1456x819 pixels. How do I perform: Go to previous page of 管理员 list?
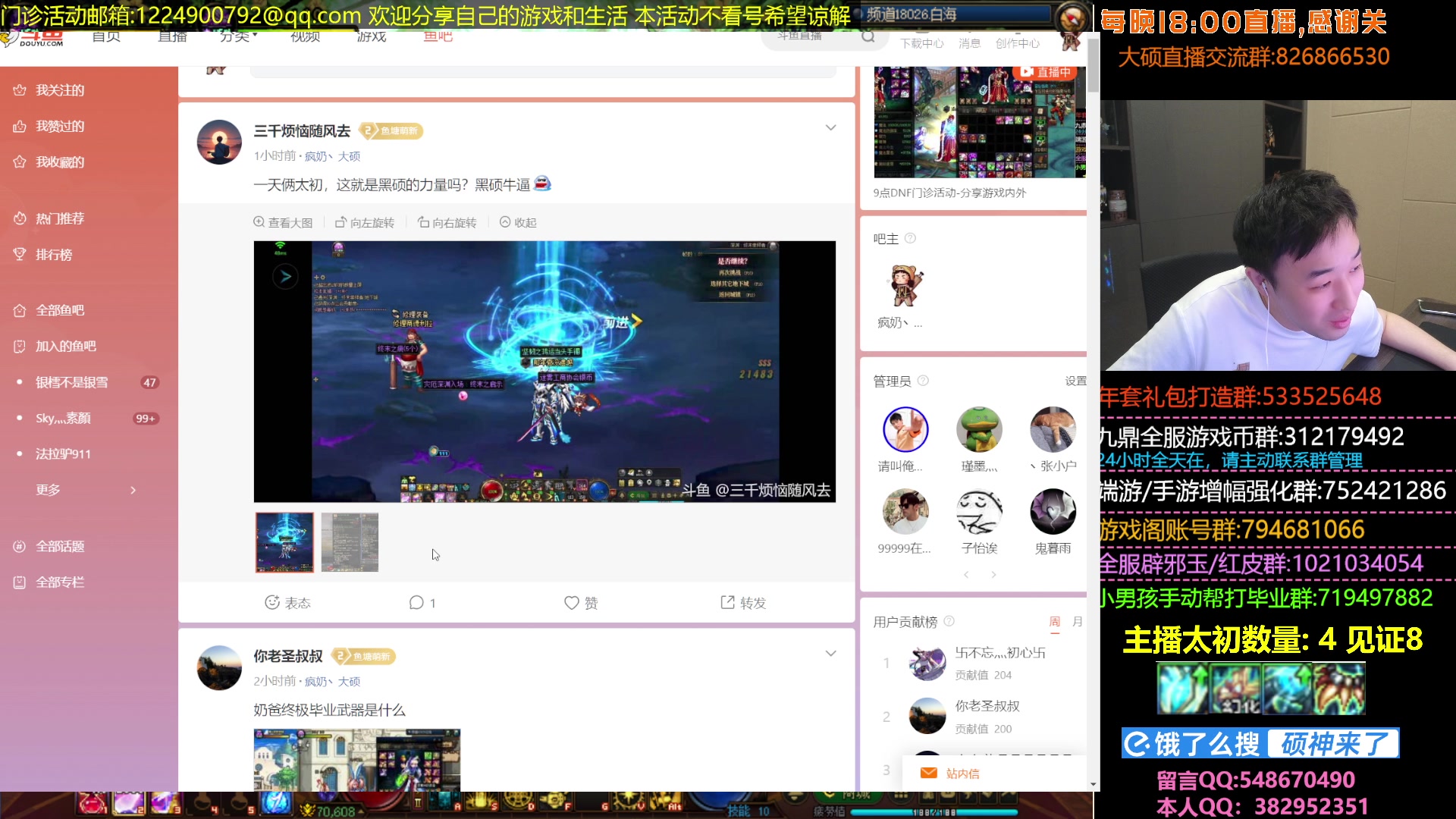click(966, 575)
